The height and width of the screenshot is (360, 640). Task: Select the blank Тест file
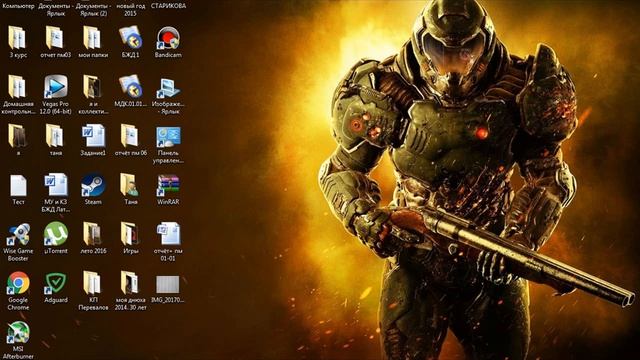(x=18, y=186)
